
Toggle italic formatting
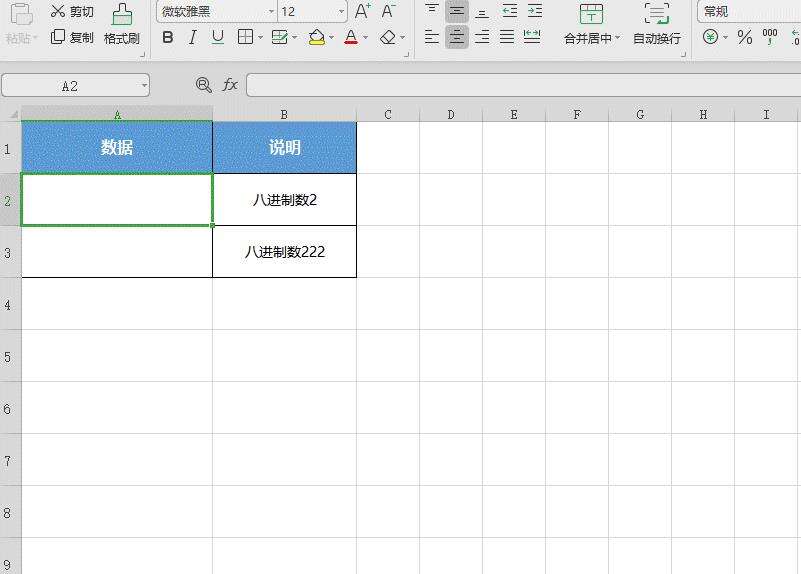[193, 37]
